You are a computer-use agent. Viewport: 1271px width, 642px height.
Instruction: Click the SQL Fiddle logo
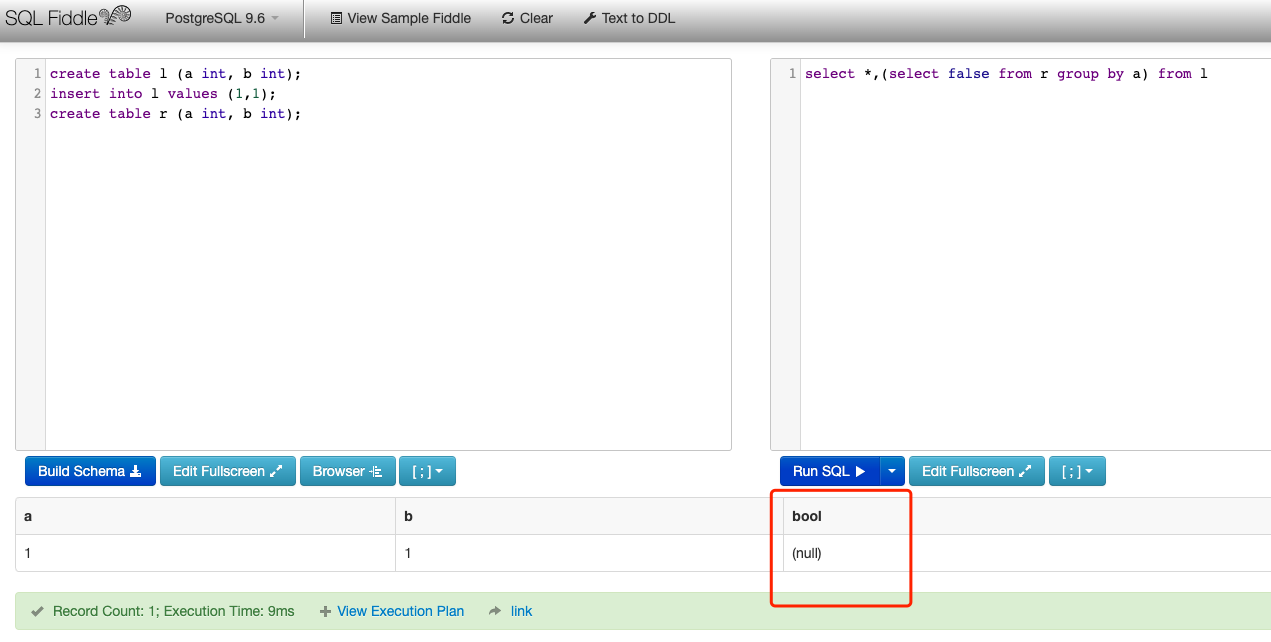click(68, 18)
